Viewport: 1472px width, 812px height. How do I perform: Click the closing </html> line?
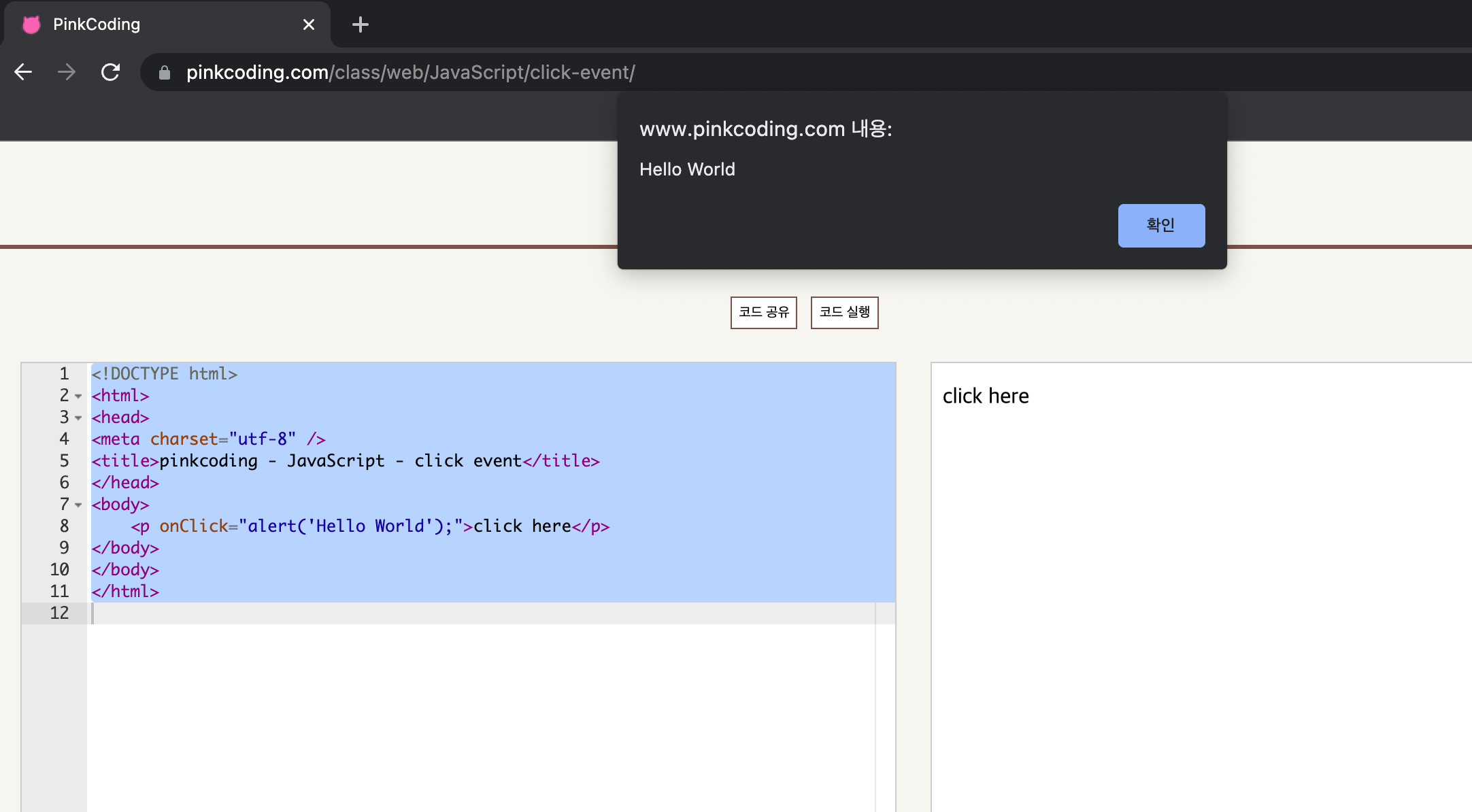point(125,592)
